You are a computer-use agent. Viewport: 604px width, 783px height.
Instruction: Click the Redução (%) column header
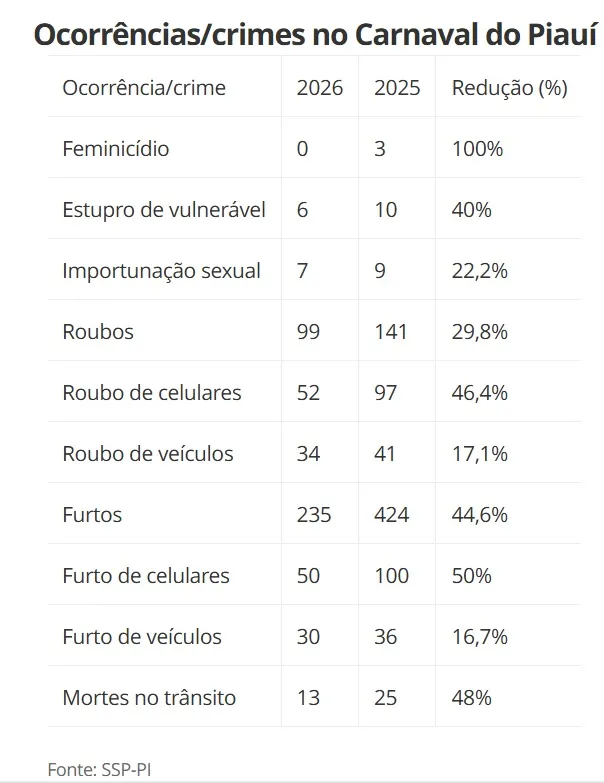(x=509, y=88)
